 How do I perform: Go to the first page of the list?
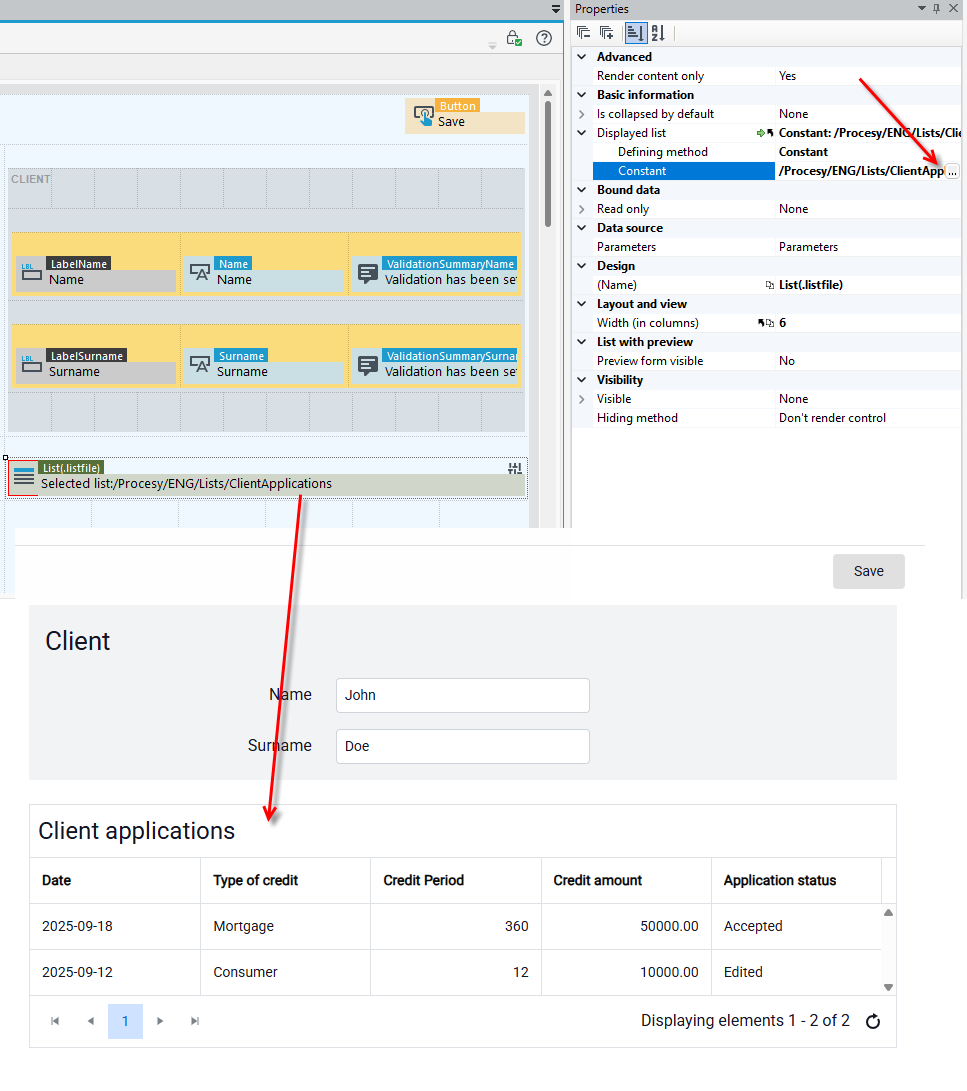55,1021
